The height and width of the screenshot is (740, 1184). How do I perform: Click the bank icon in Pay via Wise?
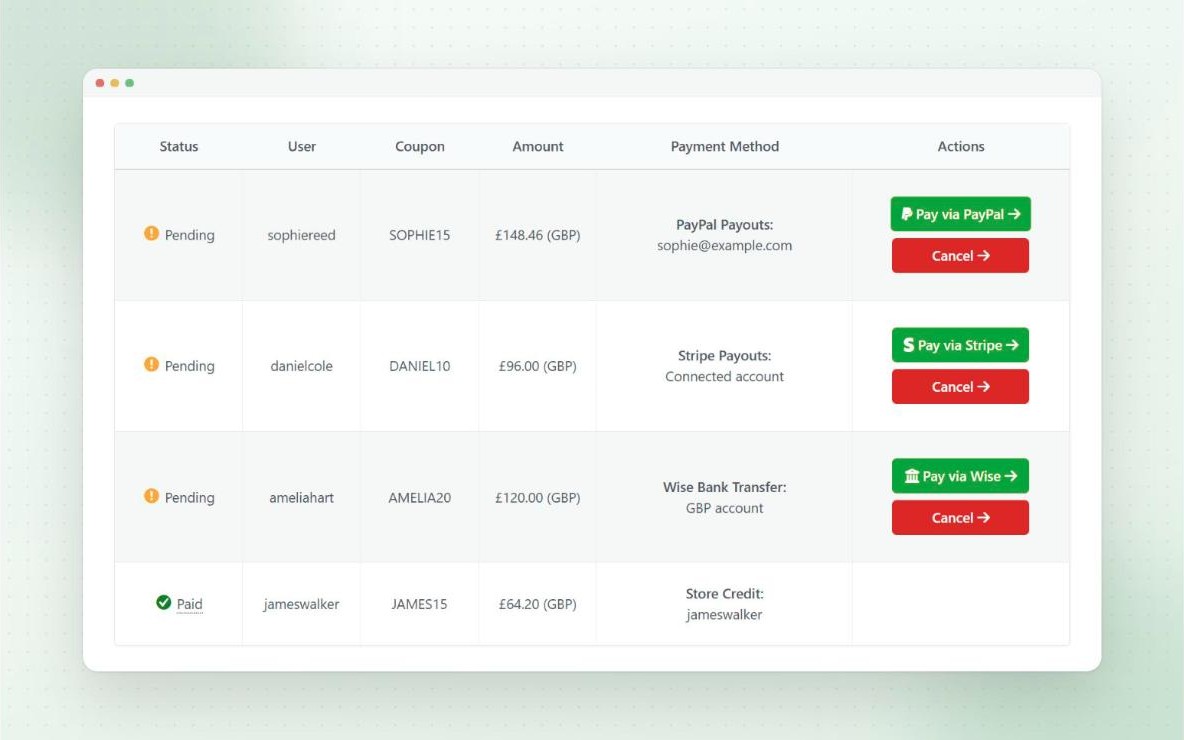[912, 476]
